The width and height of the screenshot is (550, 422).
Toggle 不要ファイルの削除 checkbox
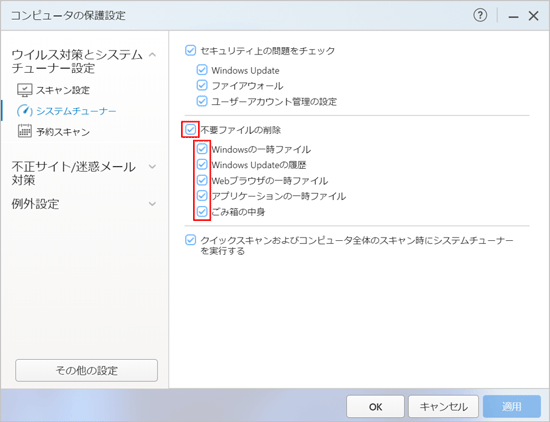click(190, 130)
